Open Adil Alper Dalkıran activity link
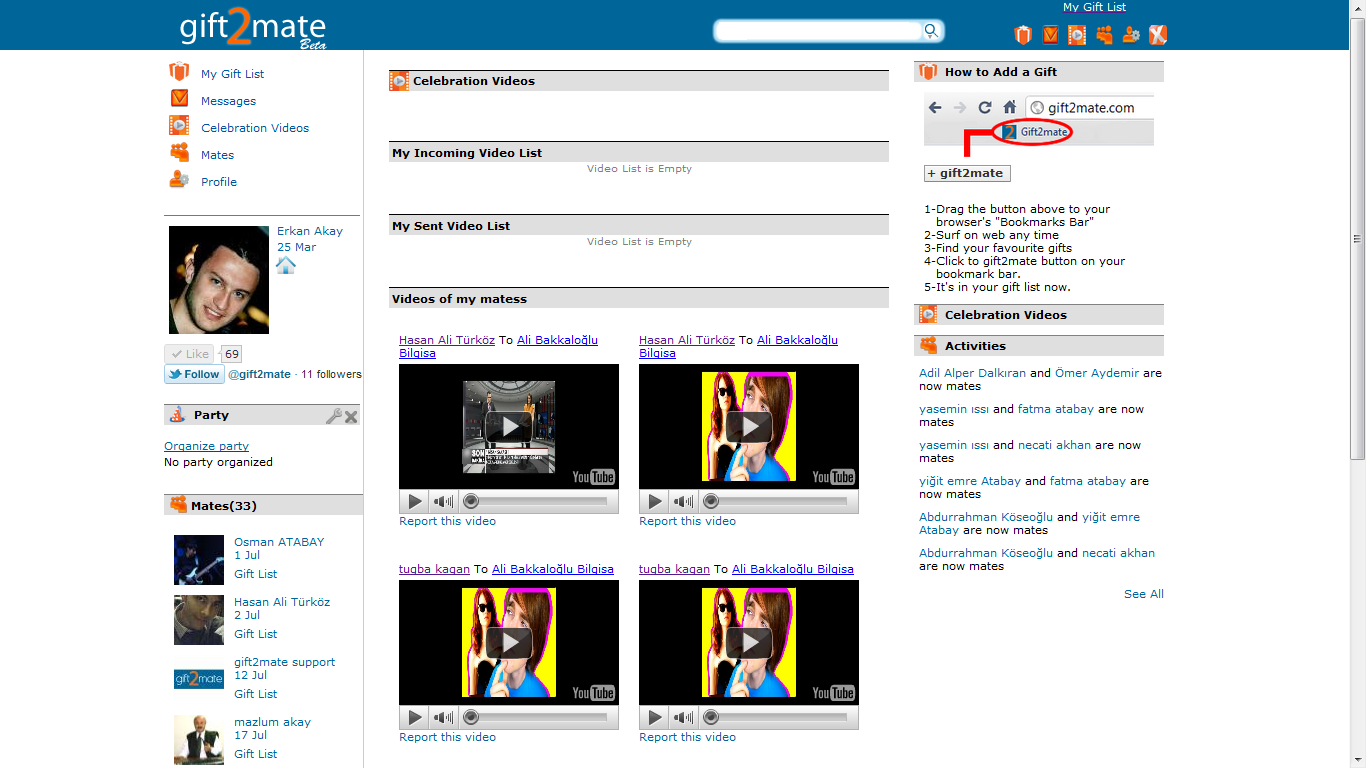The height and width of the screenshot is (768, 1366). 972,373
